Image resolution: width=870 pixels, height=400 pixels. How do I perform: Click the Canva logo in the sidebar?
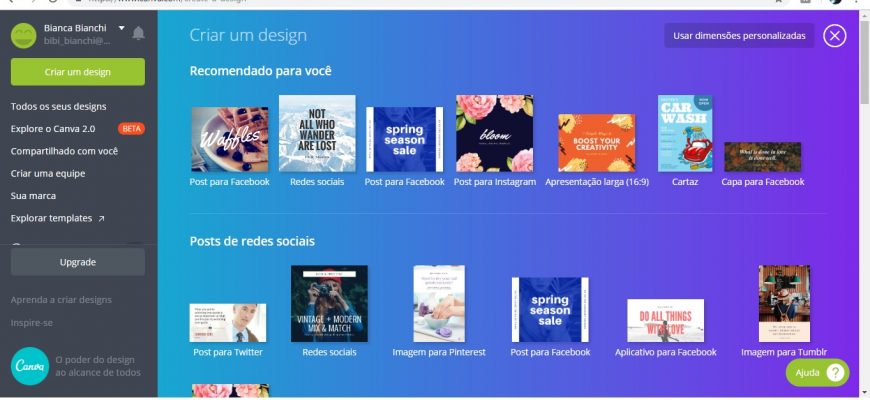point(30,366)
